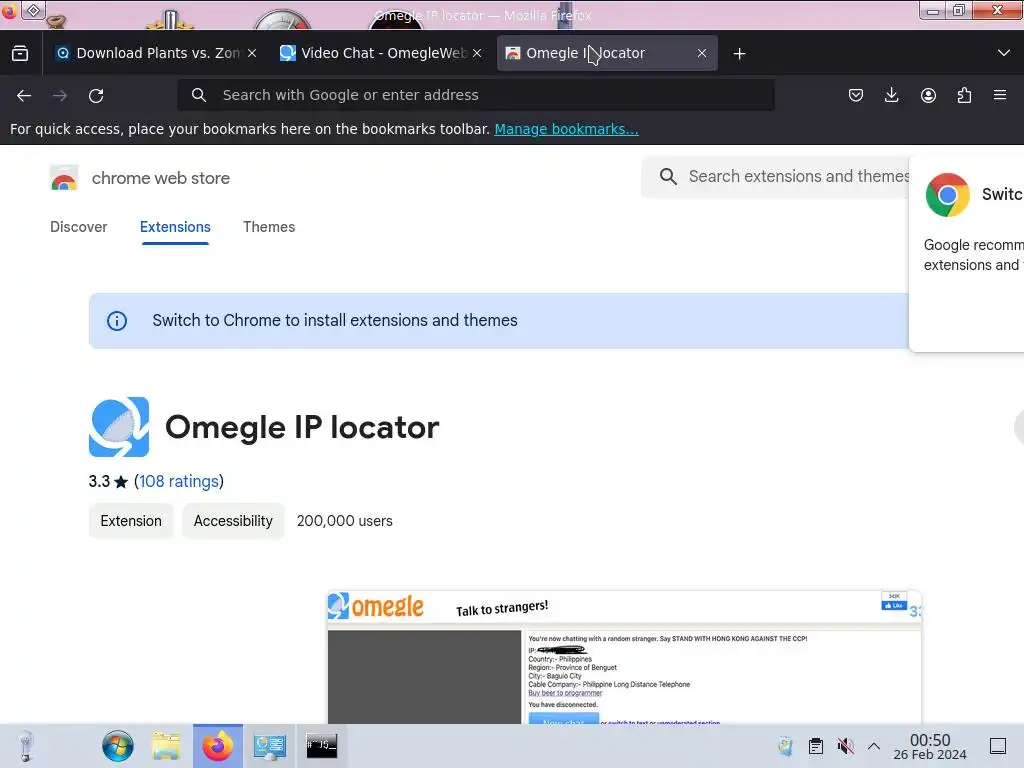Image resolution: width=1024 pixels, height=768 pixels.
Task: Click the Accessibility category chip
Action: click(x=233, y=521)
